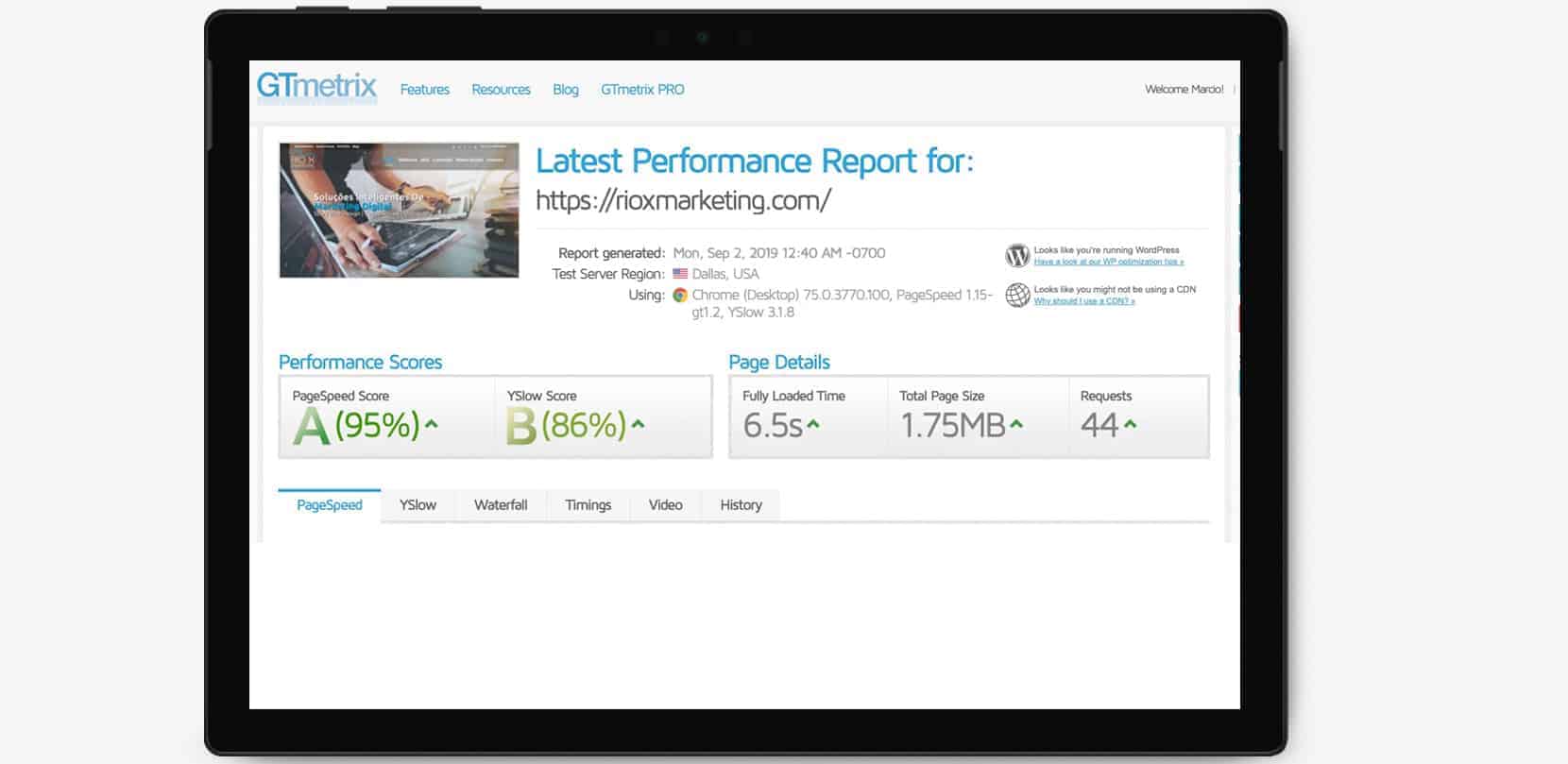Image resolution: width=1568 pixels, height=764 pixels.
Task: Click the YSlow score up arrow
Action: (x=638, y=425)
